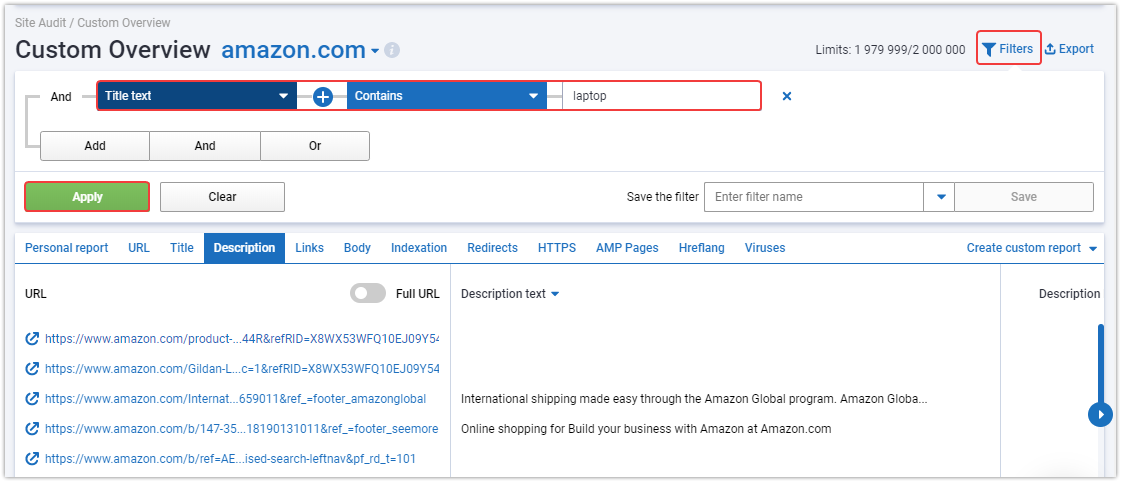This screenshot has height=482, width=1121.
Task: Open external icon for b/147-35 URL
Action: tap(31, 428)
